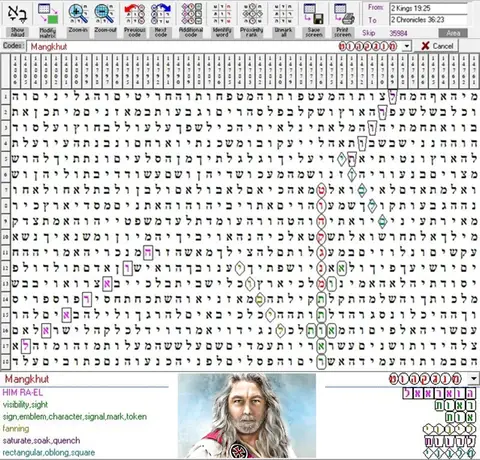Open the bottom code-list dropdown arrow

[x=474, y=379]
